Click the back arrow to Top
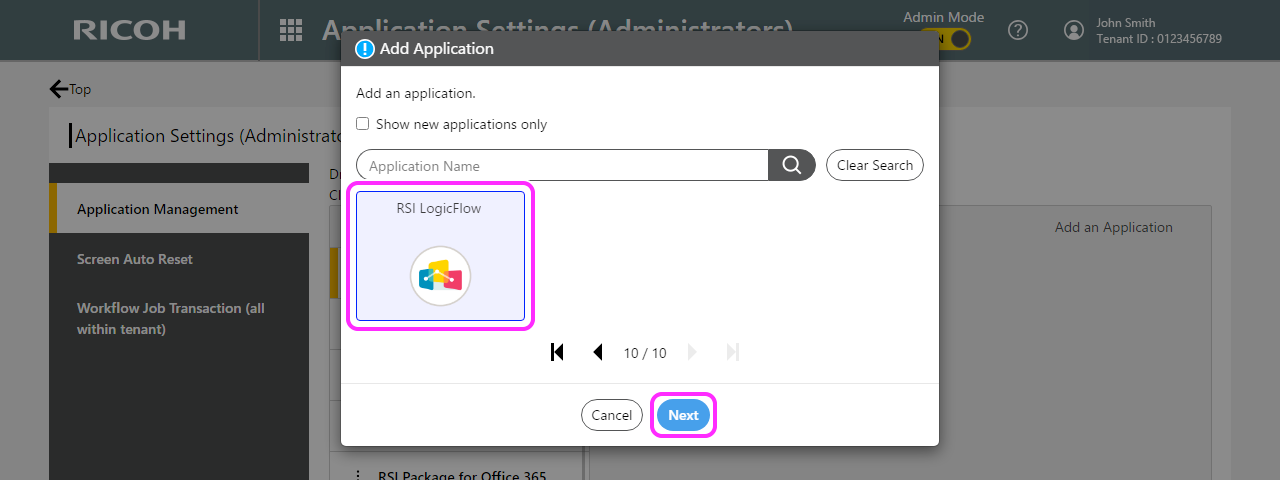Screen dimensions: 1280x480 pyautogui.click(x=59, y=89)
